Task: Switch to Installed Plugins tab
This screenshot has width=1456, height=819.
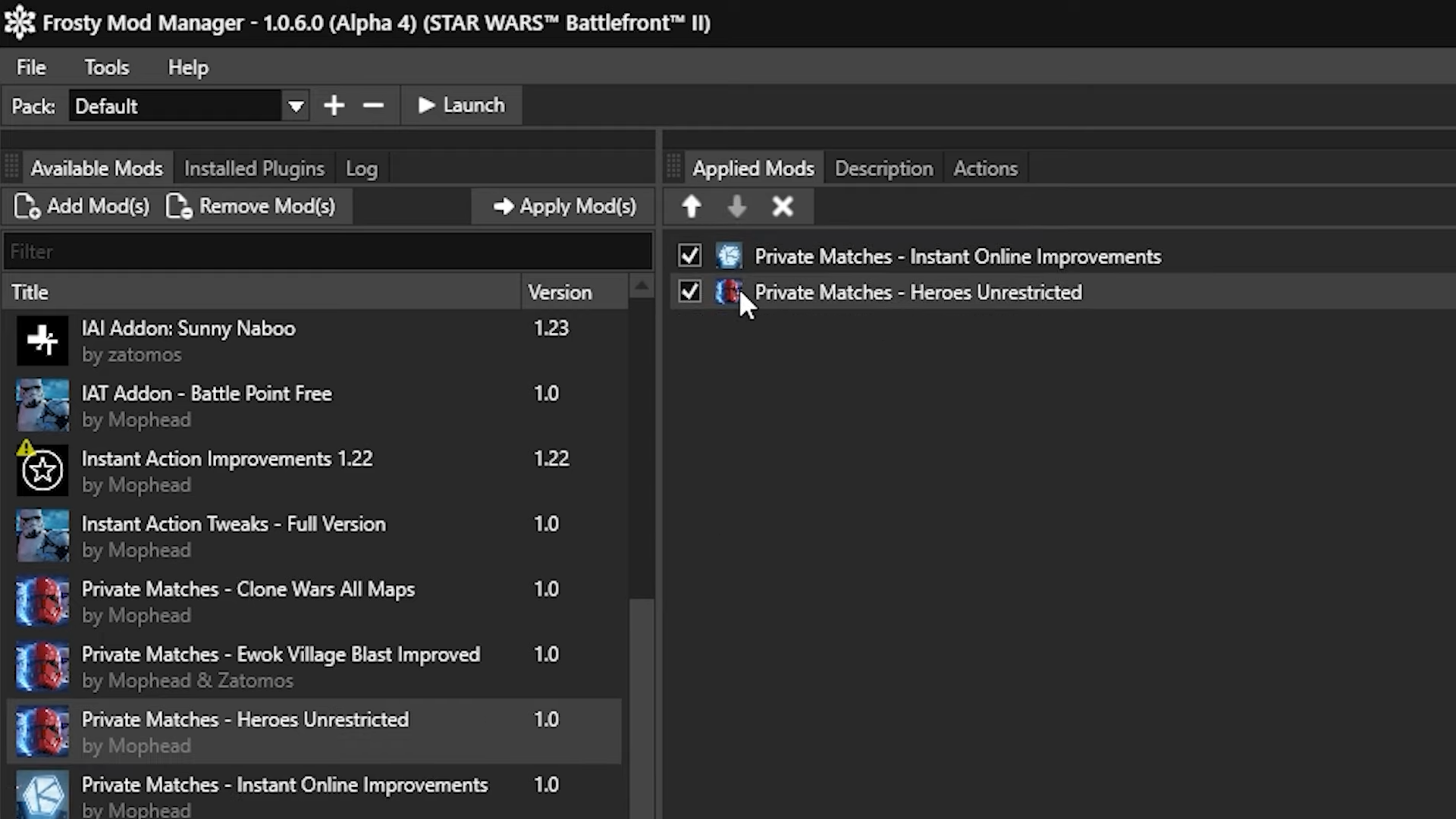Action: click(x=254, y=168)
